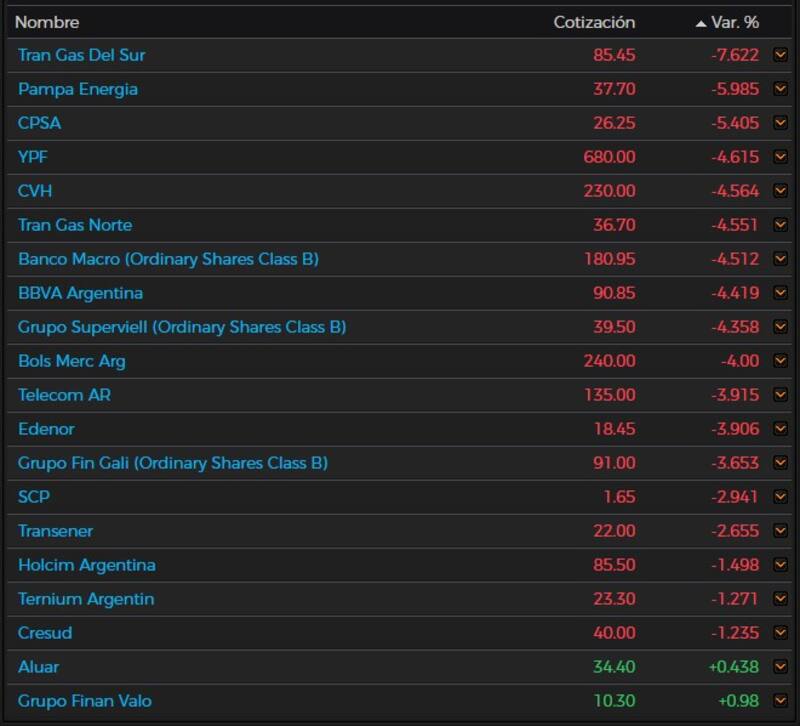Click the chevron icon on the CVH row
The width and height of the screenshot is (800, 726).
click(x=780, y=191)
